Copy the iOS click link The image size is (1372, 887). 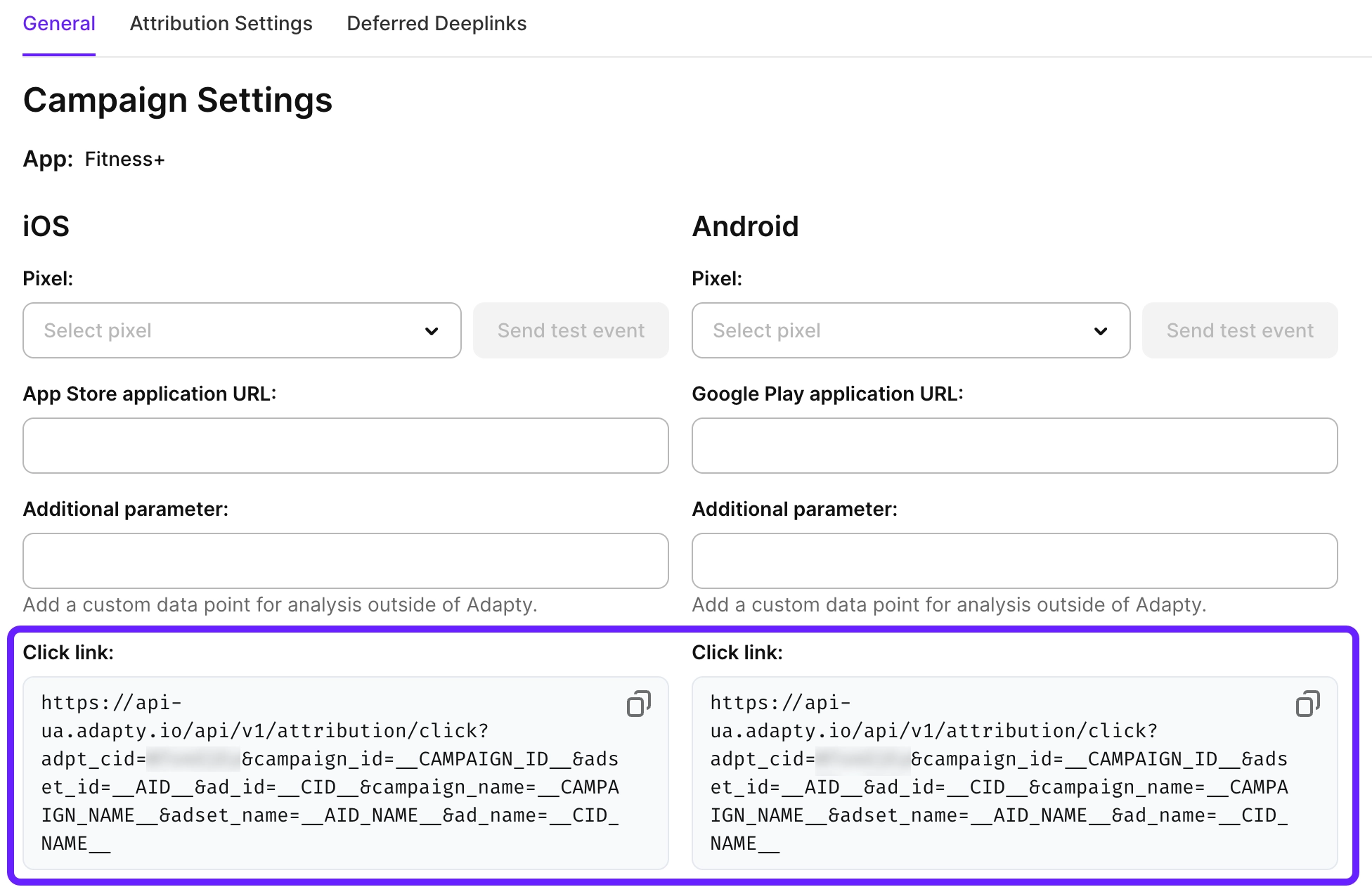tap(638, 704)
